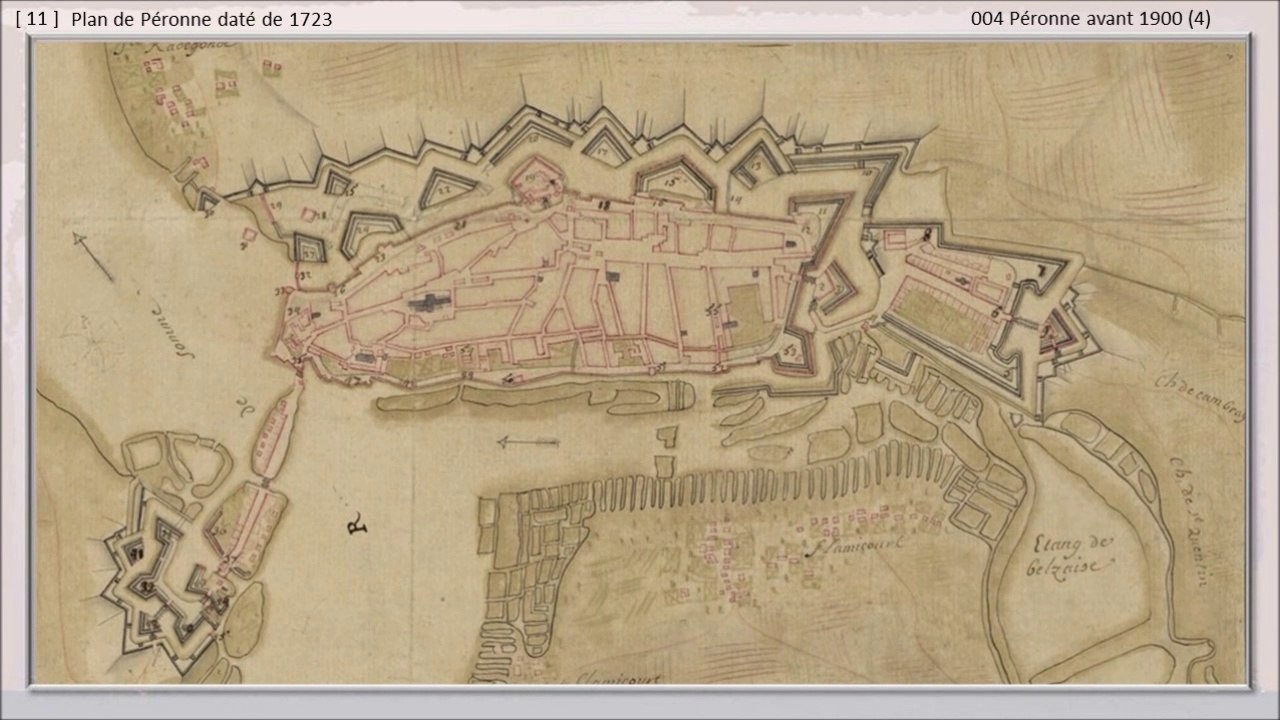This screenshot has width=1280, height=720.
Task: Click the caption "Plan de Péronne daté de 1723"
Action: pyautogui.click(x=202, y=19)
